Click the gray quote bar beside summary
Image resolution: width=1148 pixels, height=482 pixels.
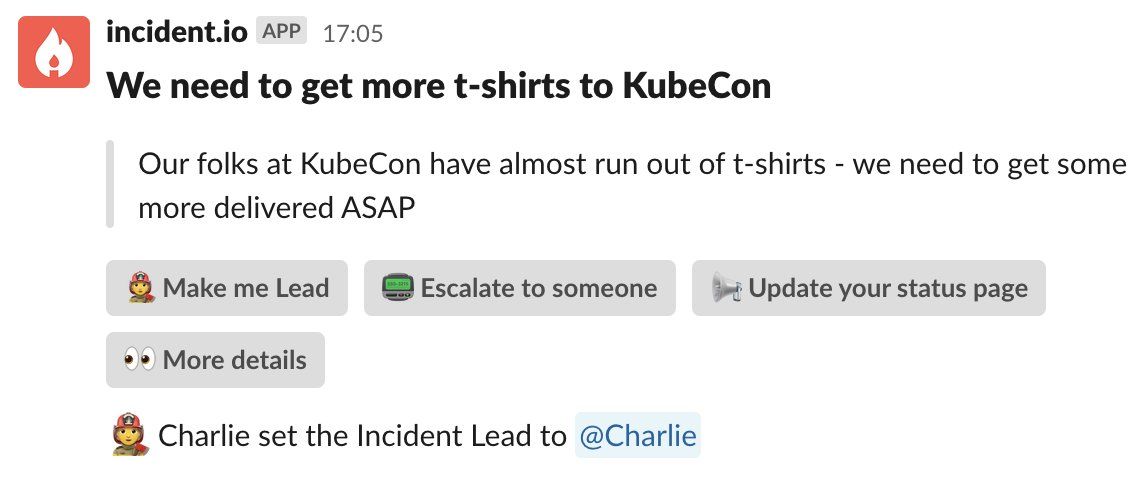[x=110, y=184]
